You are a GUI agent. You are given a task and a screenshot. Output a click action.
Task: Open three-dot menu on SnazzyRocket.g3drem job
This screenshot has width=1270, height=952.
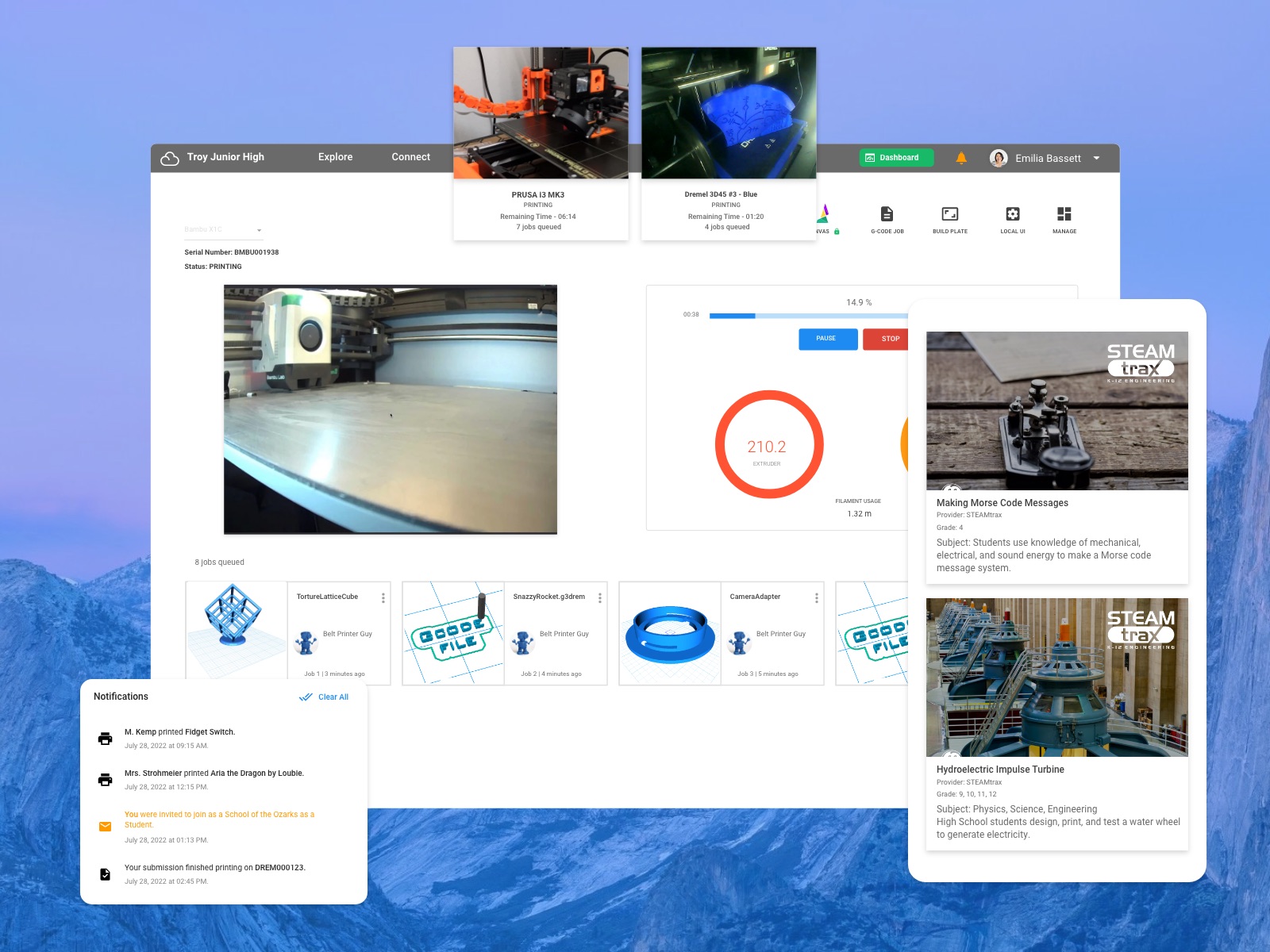tap(600, 598)
